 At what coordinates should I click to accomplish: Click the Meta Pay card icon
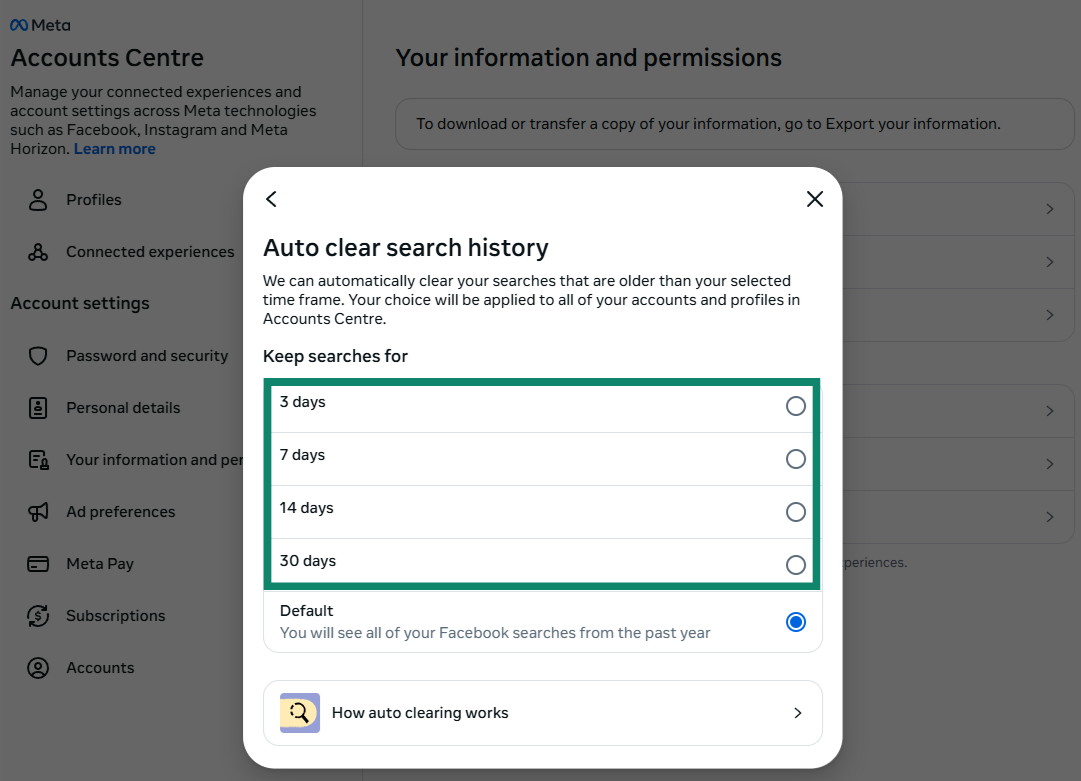(x=37, y=563)
